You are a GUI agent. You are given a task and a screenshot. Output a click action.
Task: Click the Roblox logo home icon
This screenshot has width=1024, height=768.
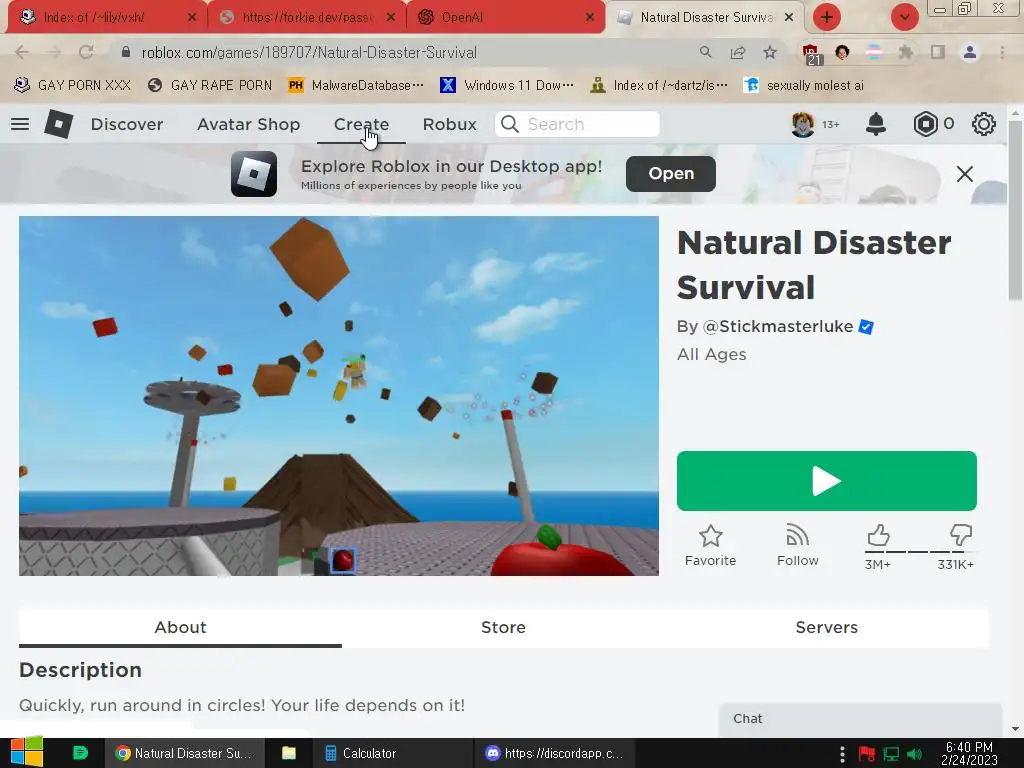click(x=58, y=124)
